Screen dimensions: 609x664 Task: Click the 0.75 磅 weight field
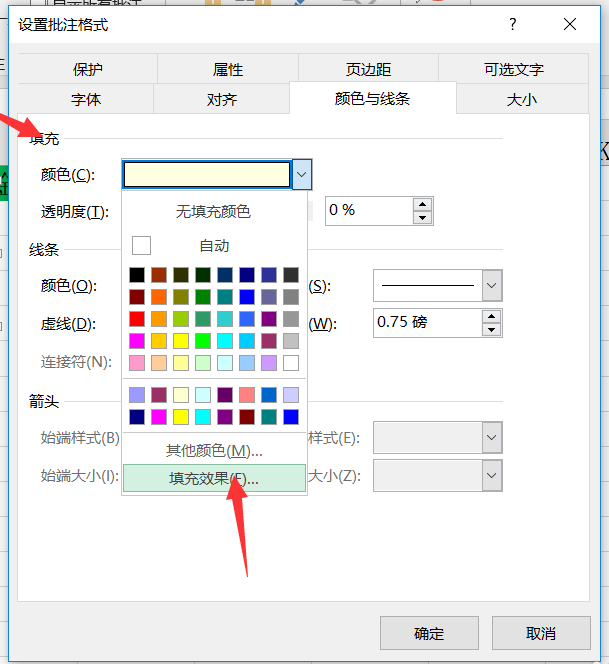427,323
